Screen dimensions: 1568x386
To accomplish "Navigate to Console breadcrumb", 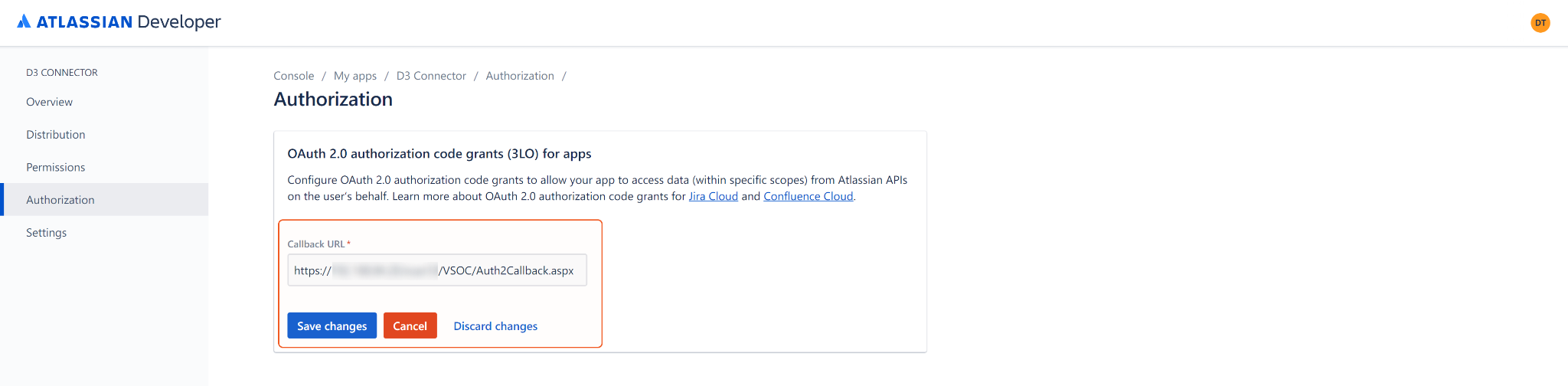I will pos(294,76).
